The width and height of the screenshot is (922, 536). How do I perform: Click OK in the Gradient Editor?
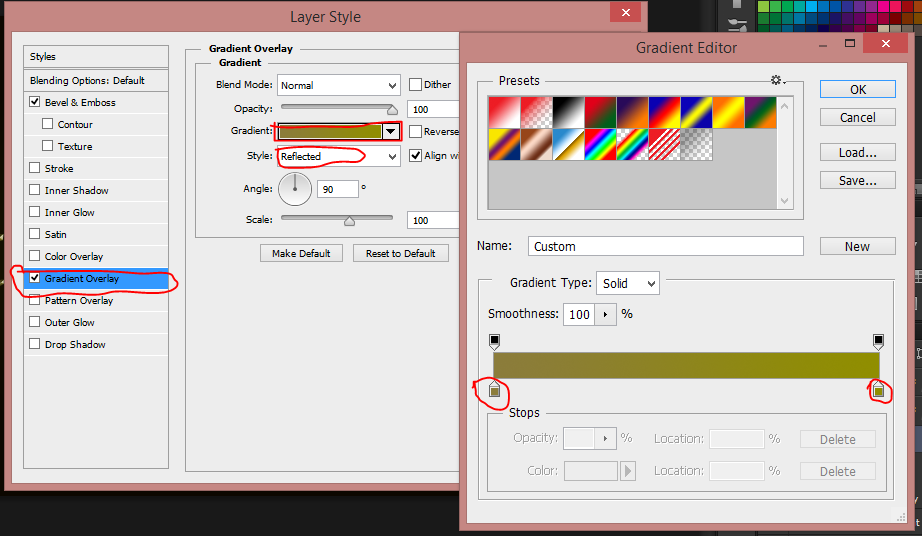click(x=858, y=89)
